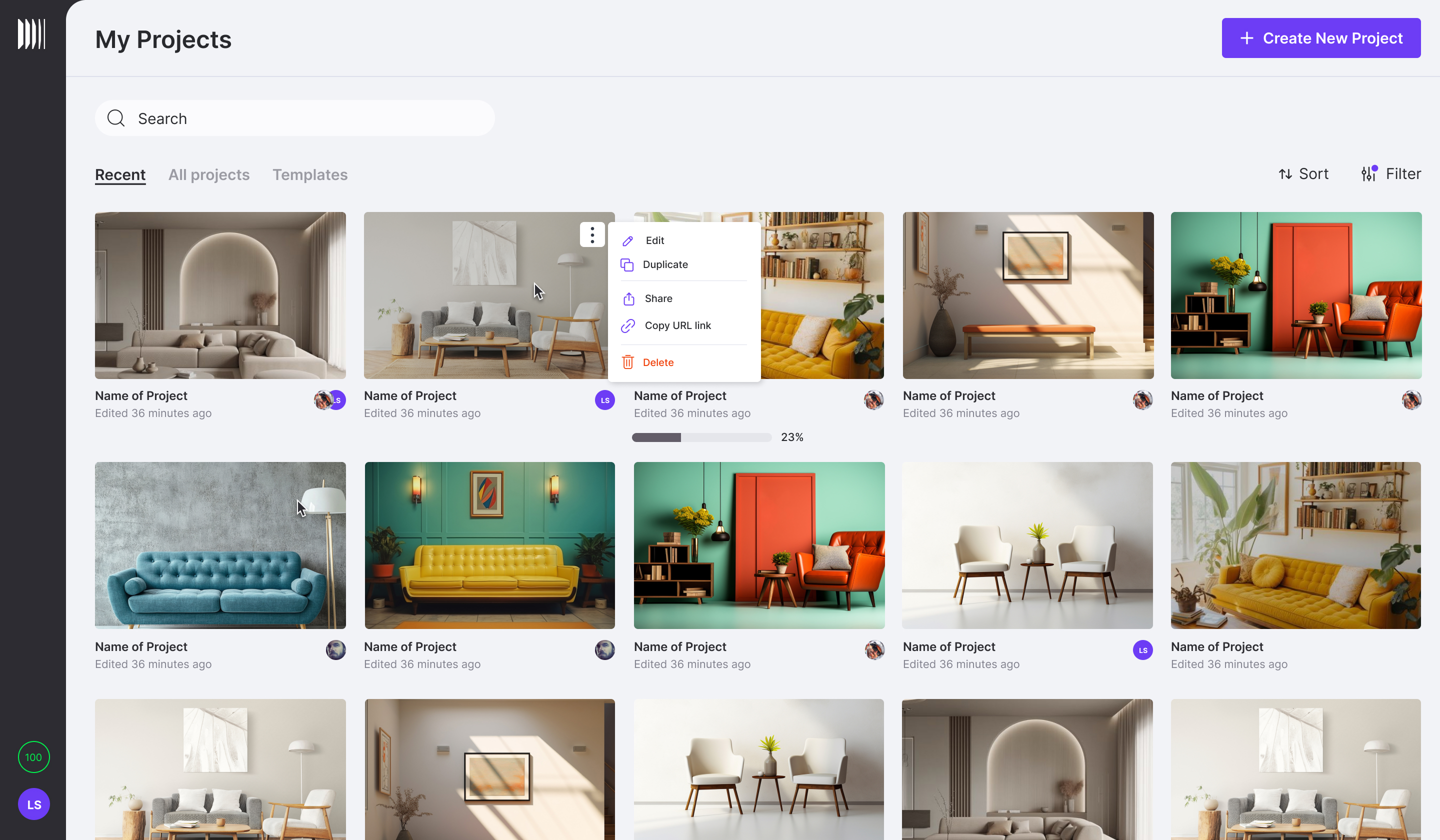Screen dimensions: 1440x840
Task: Click the 23% progress bar on the project card
Action: [x=701, y=437]
